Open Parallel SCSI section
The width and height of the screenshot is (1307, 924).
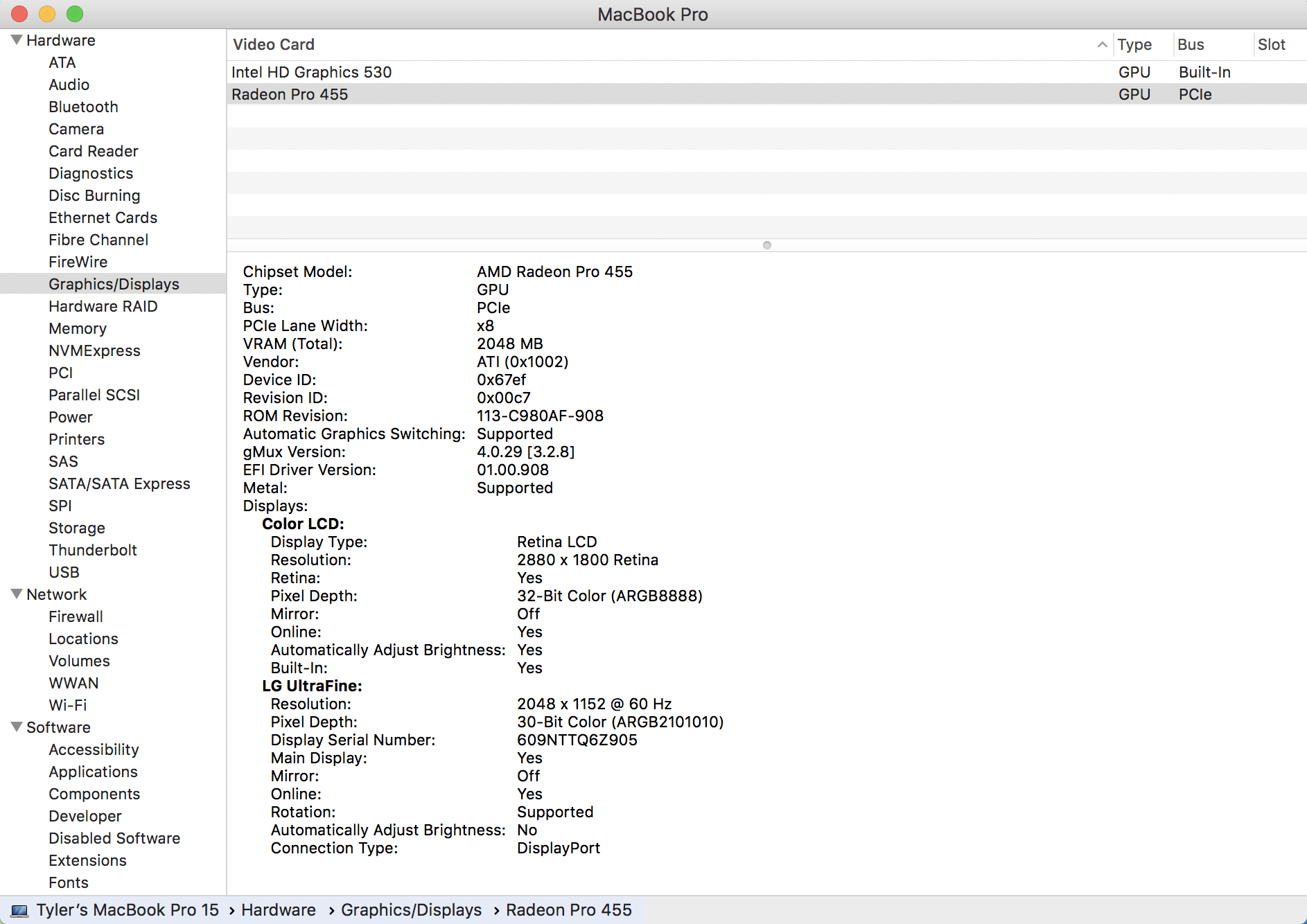tap(94, 395)
